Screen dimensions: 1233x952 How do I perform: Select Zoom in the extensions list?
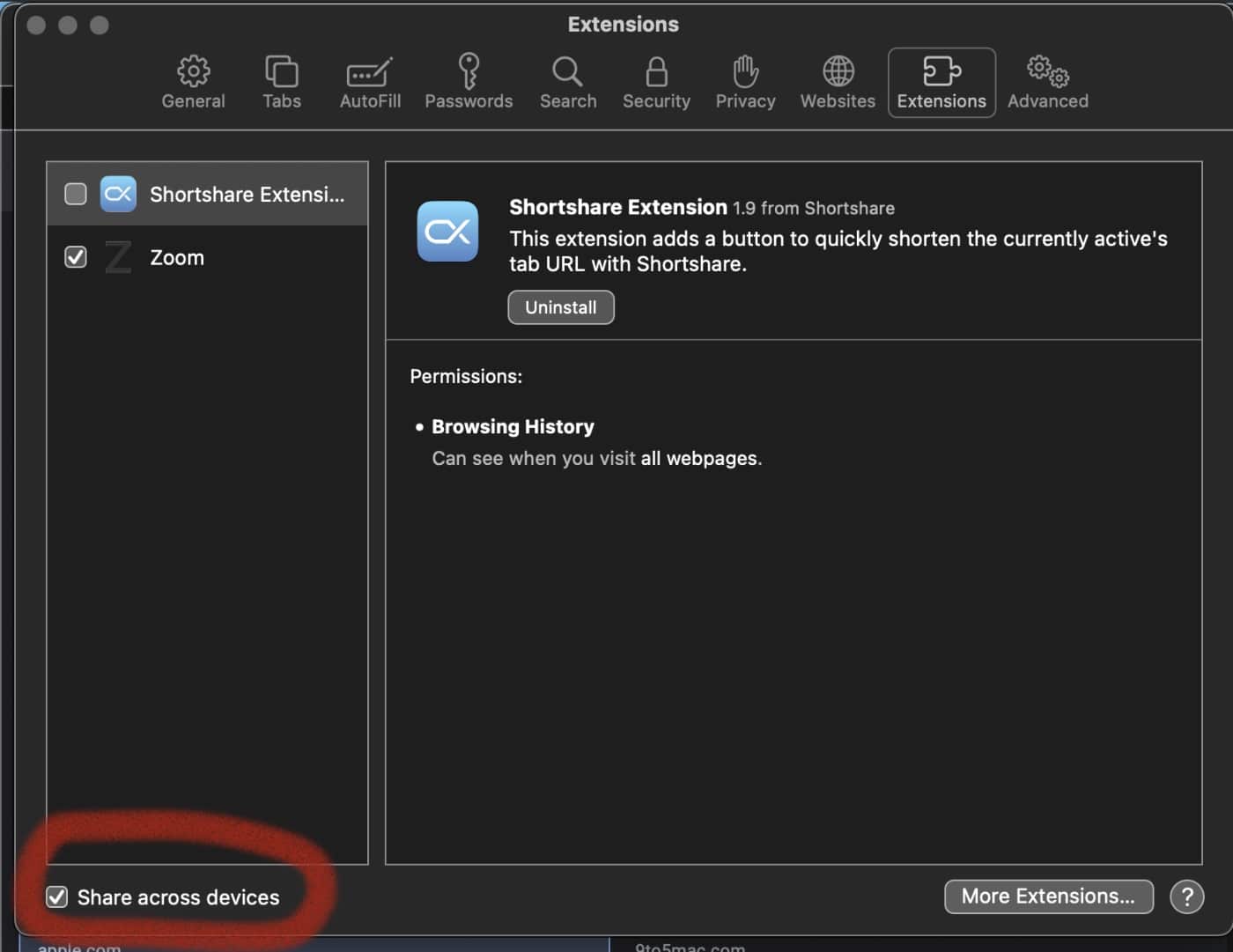[177, 258]
